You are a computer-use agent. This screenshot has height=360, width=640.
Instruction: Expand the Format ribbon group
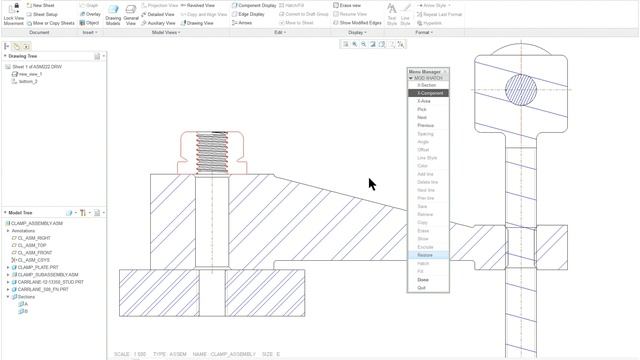click(424, 32)
